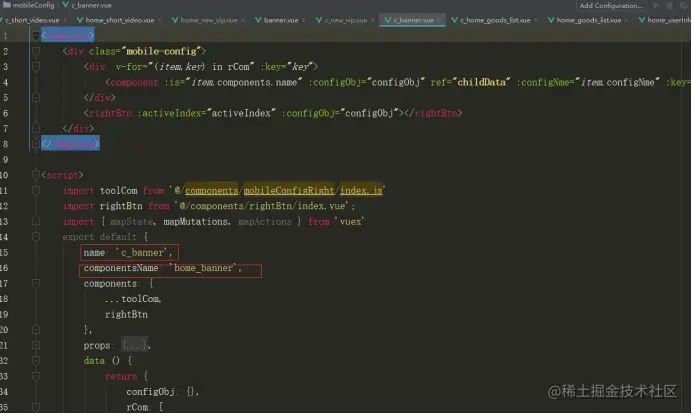This screenshot has width=692, height=414.
Task: Click 'rCom' in the v-for expression
Action: (x=238, y=67)
